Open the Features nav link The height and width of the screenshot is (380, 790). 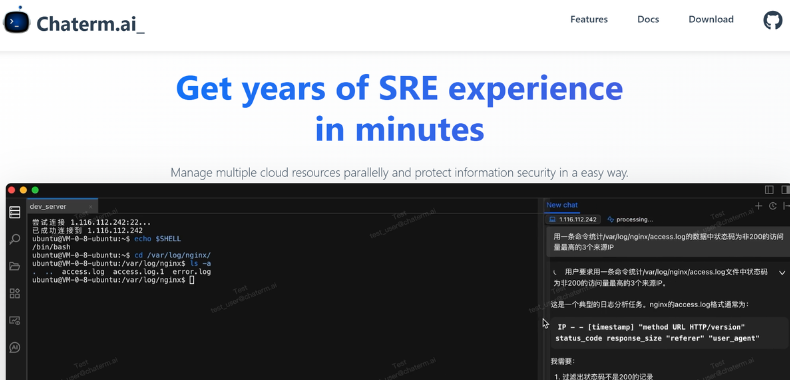click(x=589, y=20)
